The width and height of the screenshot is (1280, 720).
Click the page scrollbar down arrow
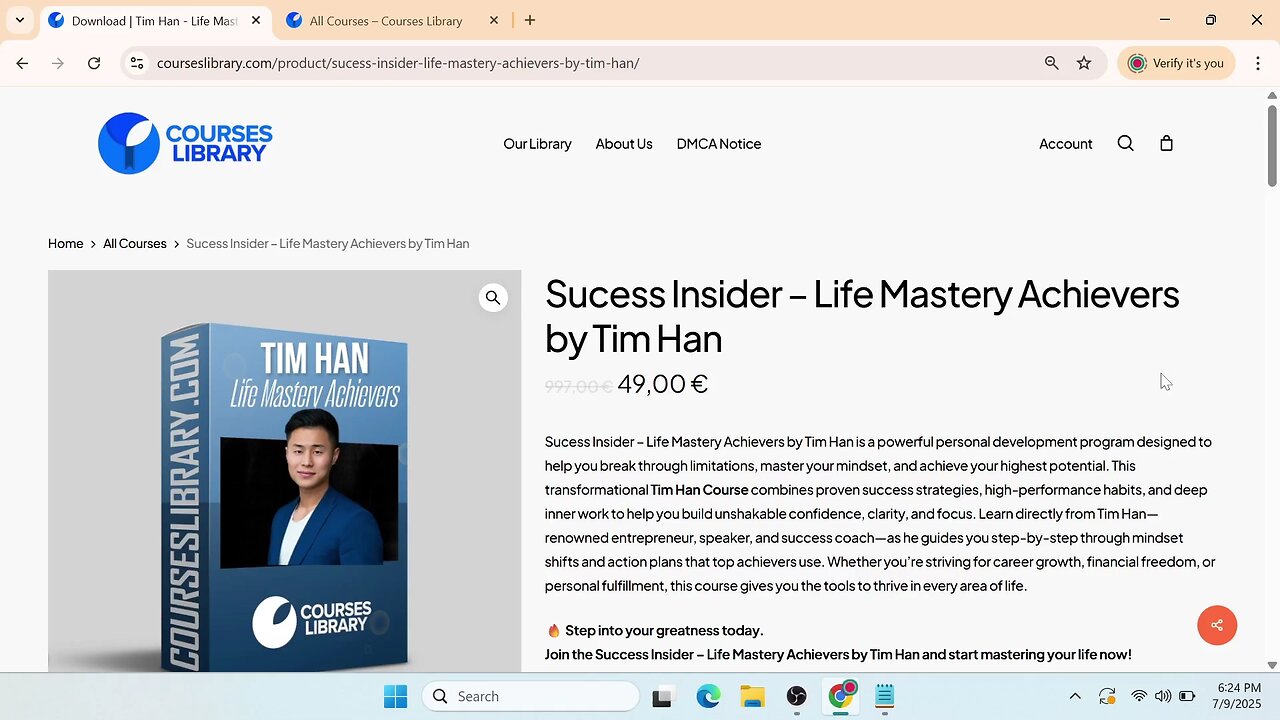(x=1272, y=665)
